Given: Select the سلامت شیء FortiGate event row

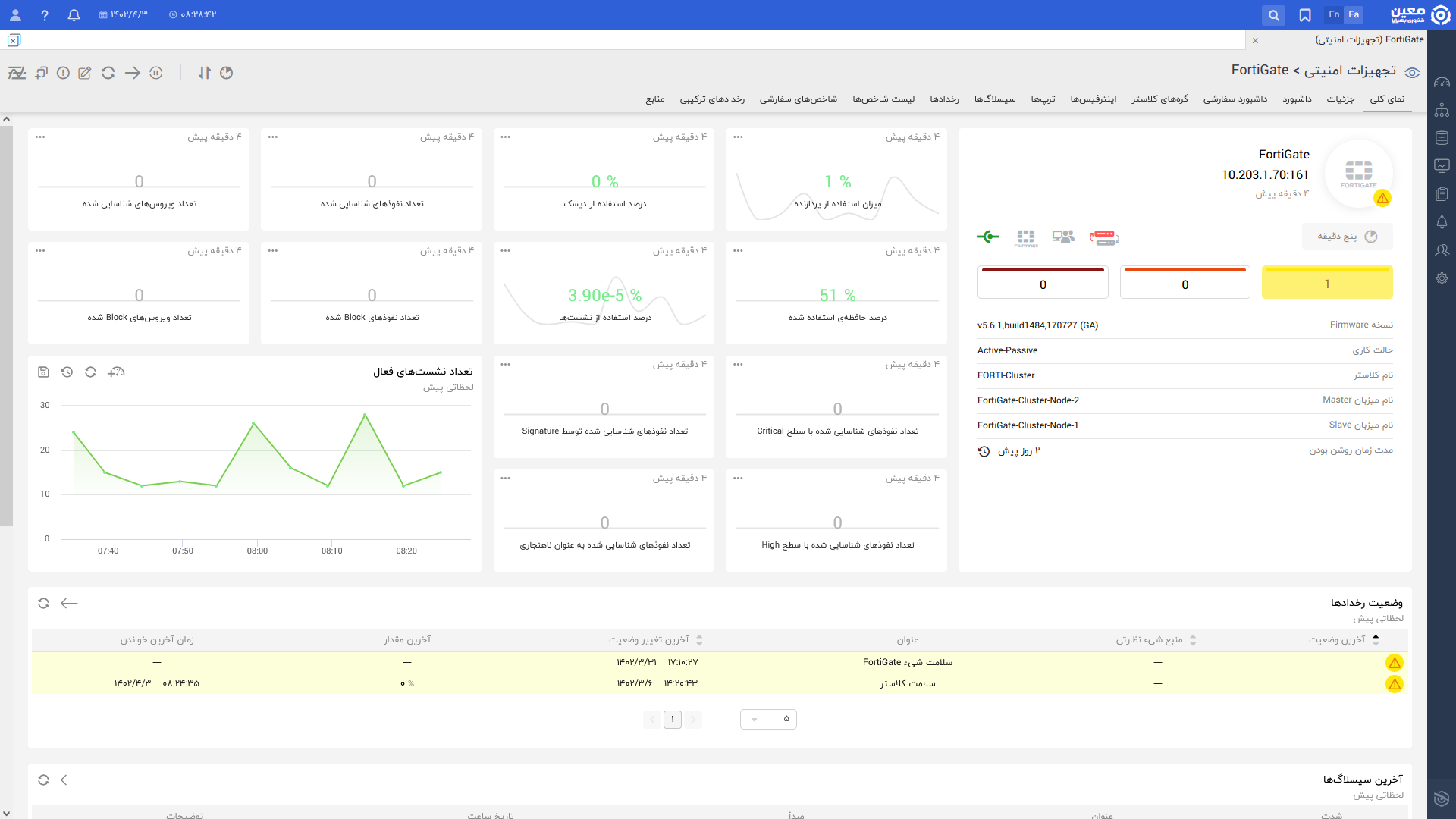Looking at the screenshot, I should click(x=719, y=663).
